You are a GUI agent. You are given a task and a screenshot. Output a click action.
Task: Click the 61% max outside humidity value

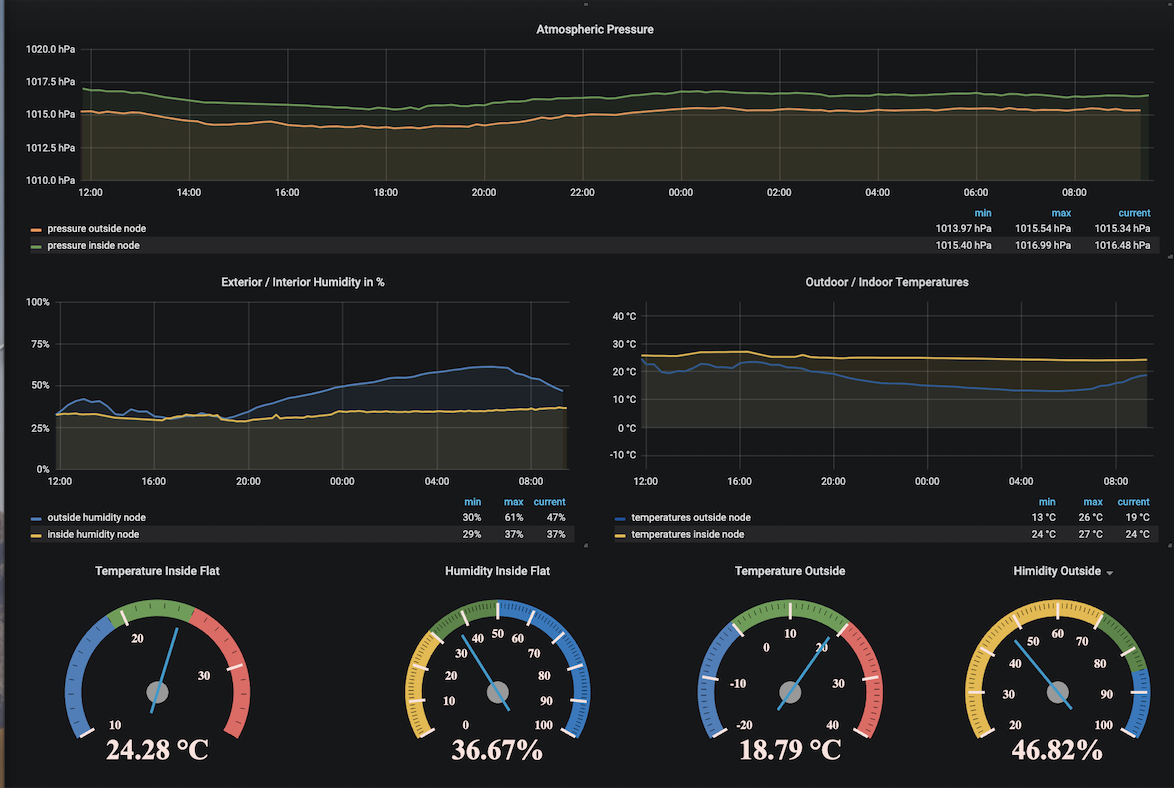[x=514, y=518]
